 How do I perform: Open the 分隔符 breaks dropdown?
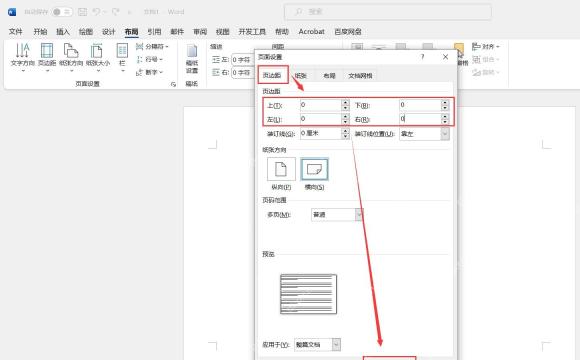pos(152,47)
